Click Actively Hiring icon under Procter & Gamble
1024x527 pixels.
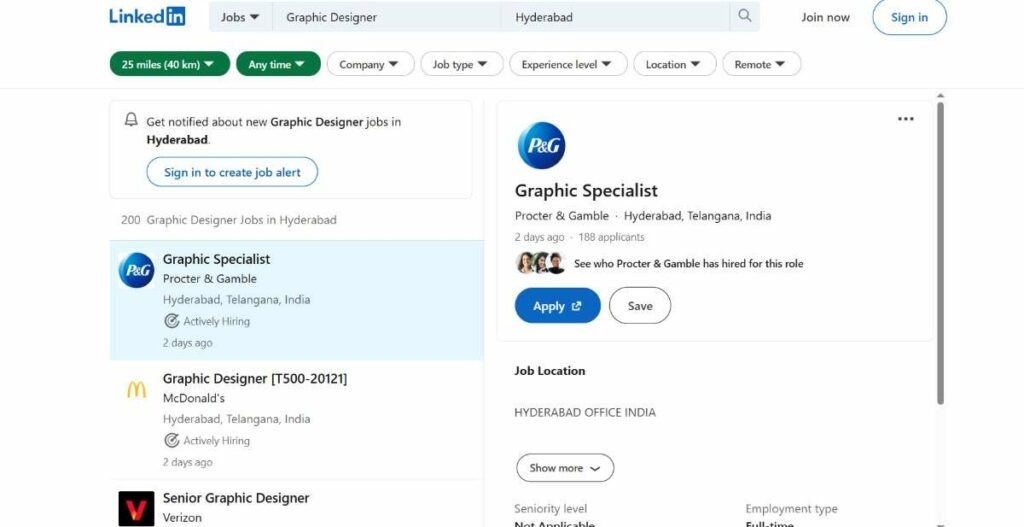[171, 321]
